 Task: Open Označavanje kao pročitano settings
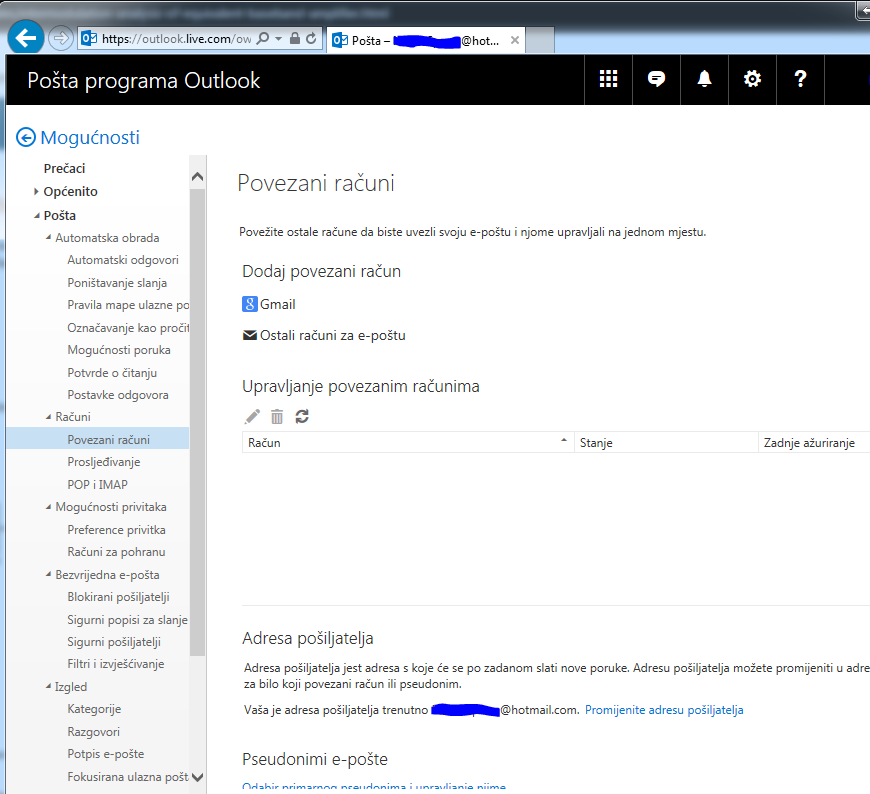point(128,327)
